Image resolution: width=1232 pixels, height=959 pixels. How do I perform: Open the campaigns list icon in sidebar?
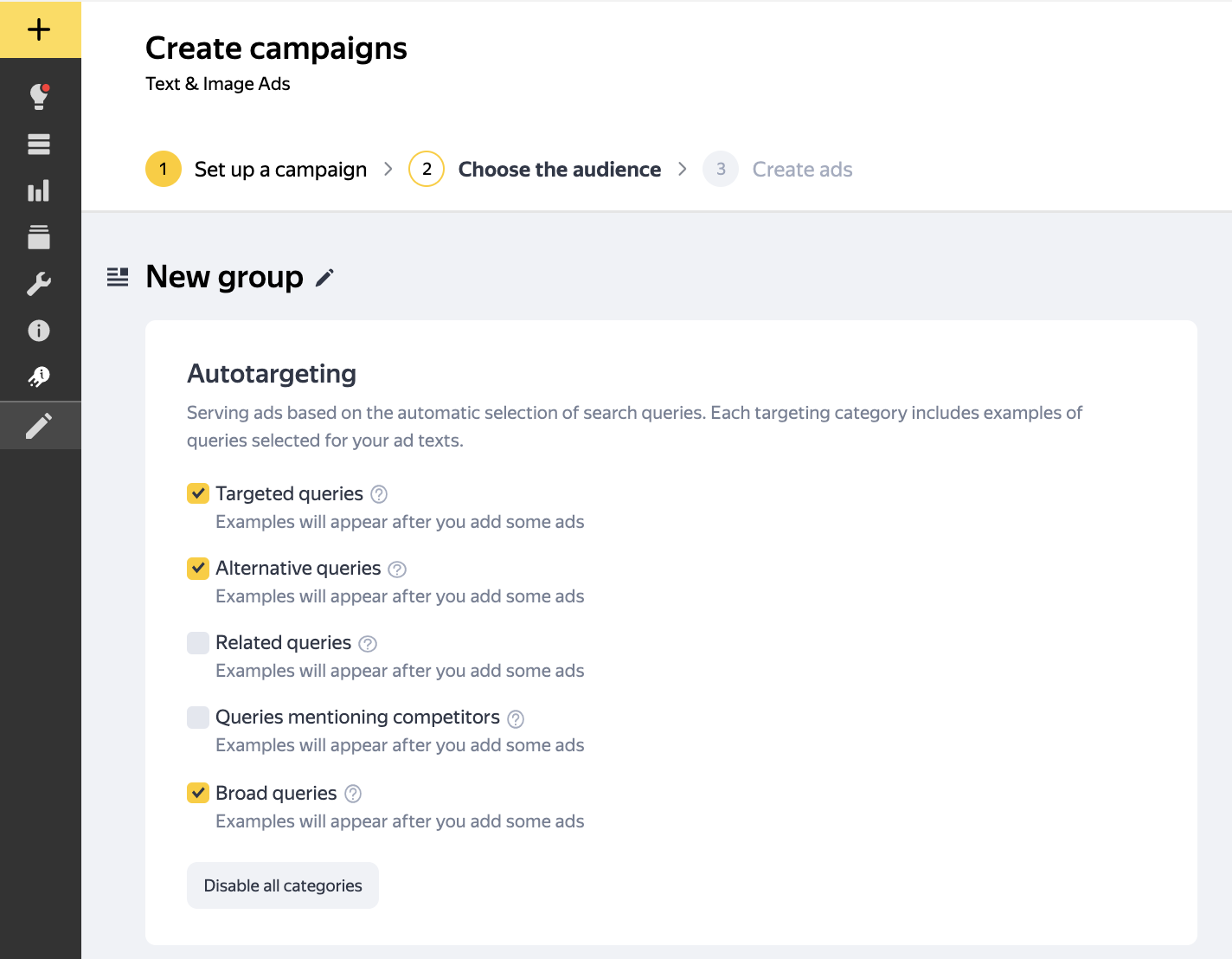click(x=39, y=144)
